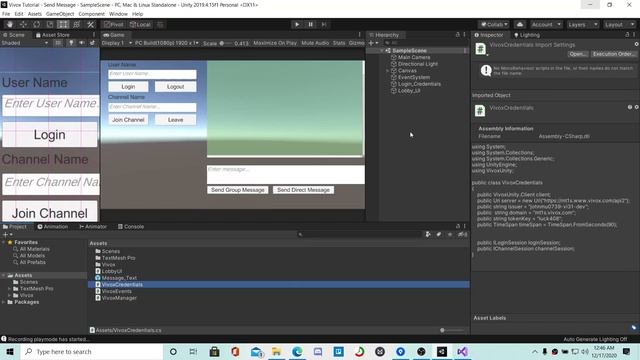This screenshot has width=640, height=360.
Task: Toggle Scene view lighting bulb
Action: 71,43
